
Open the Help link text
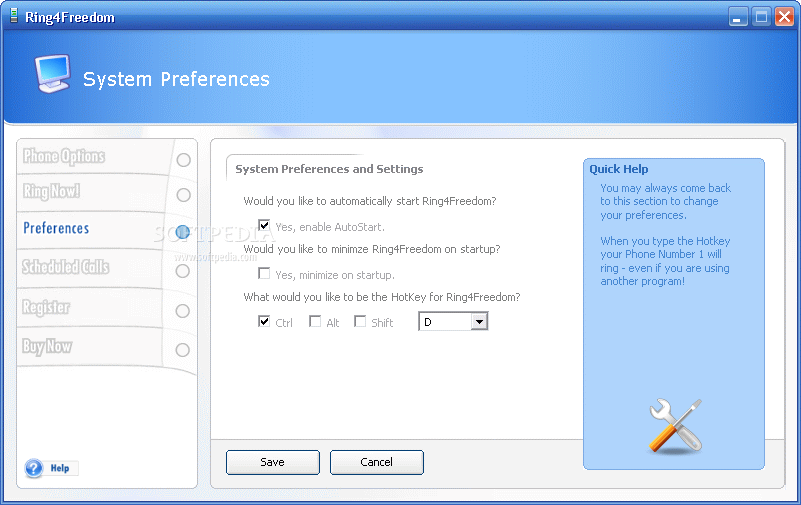point(60,468)
